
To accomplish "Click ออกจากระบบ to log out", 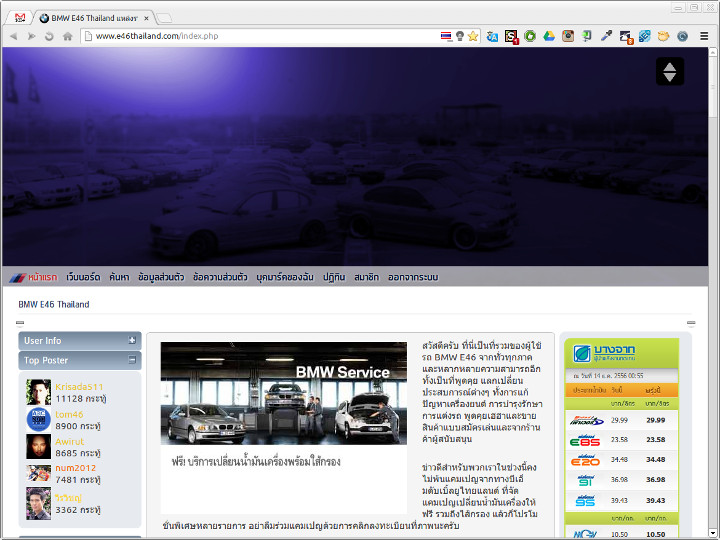I will (x=413, y=277).
